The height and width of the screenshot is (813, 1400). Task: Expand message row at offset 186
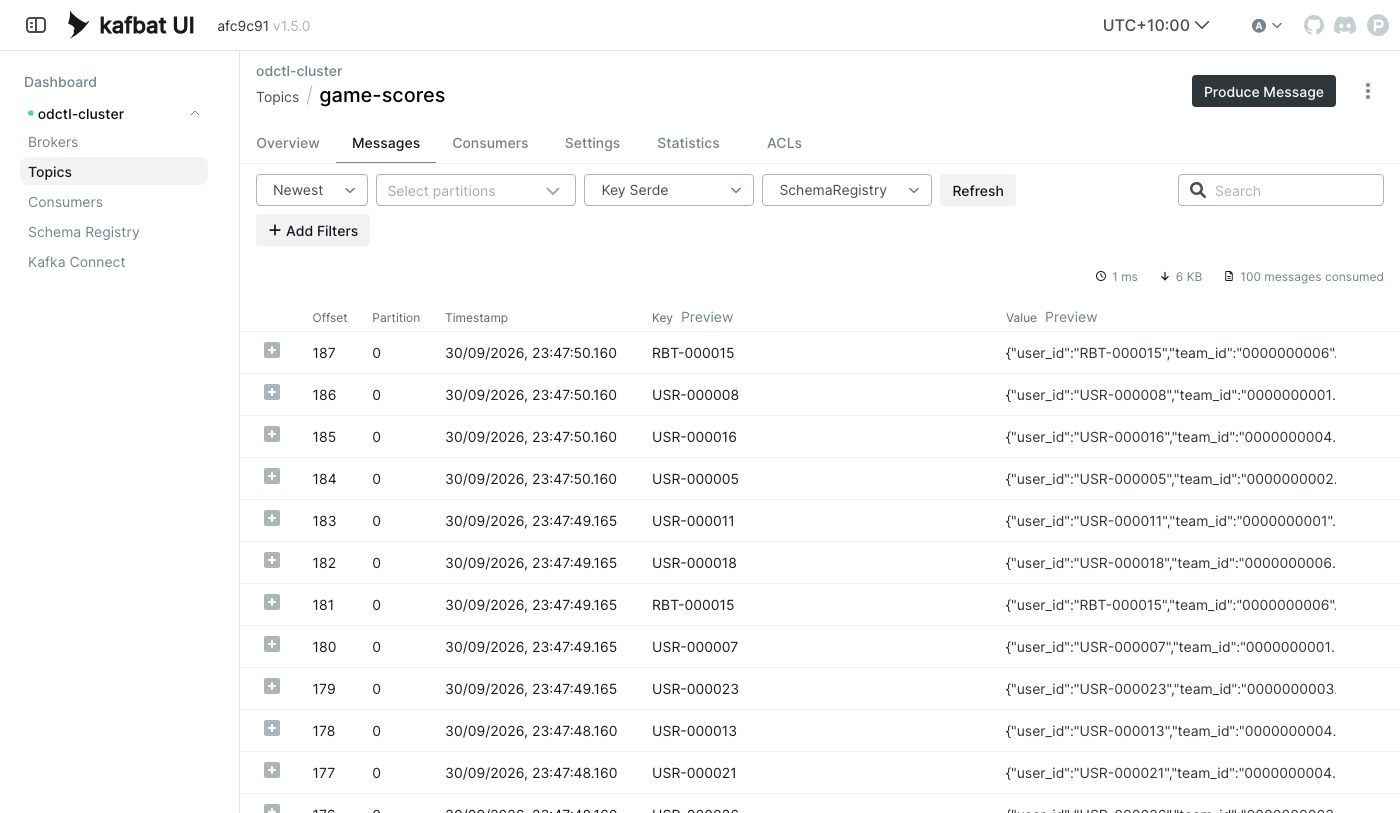[x=272, y=392]
